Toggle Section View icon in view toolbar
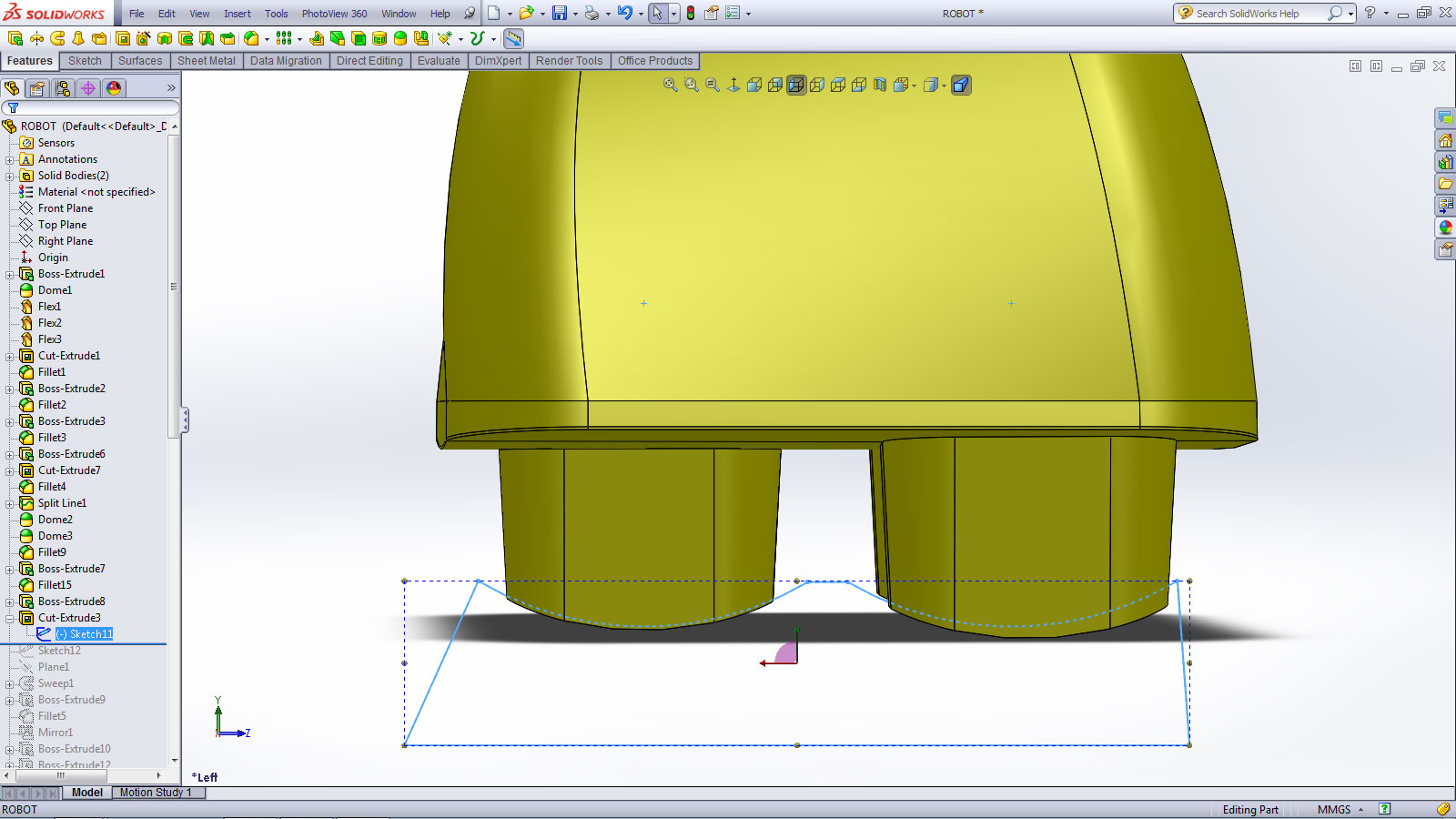 pos(880,85)
